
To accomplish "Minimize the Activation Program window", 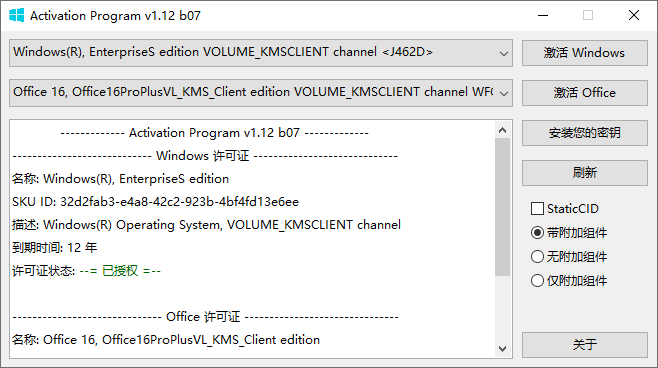I will click(x=543, y=16).
